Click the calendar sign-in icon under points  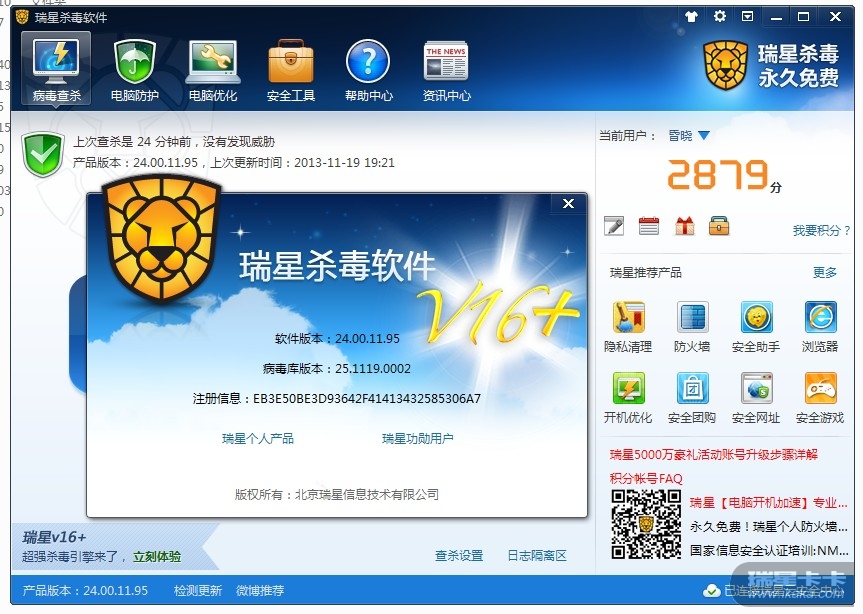click(x=649, y=226)
